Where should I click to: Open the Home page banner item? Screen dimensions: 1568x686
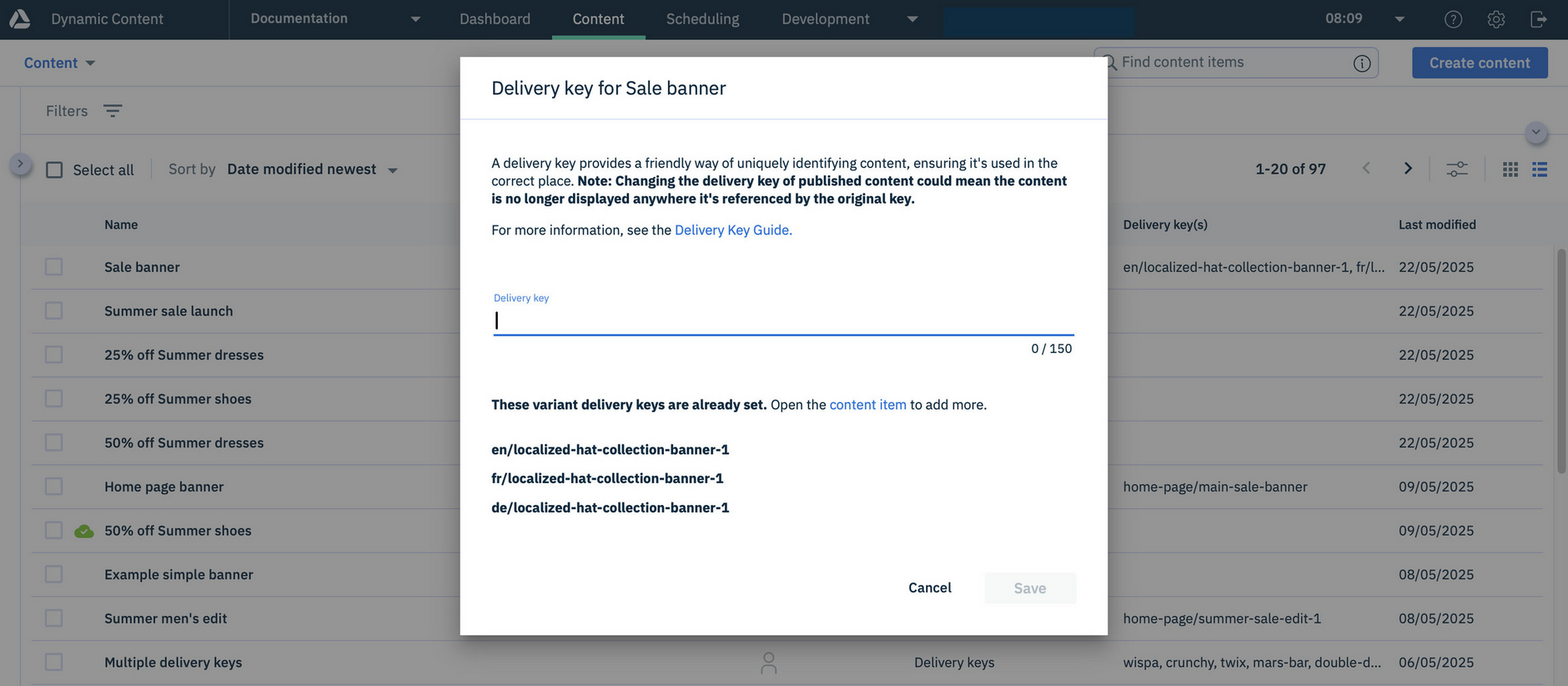(x=163, y=487)
